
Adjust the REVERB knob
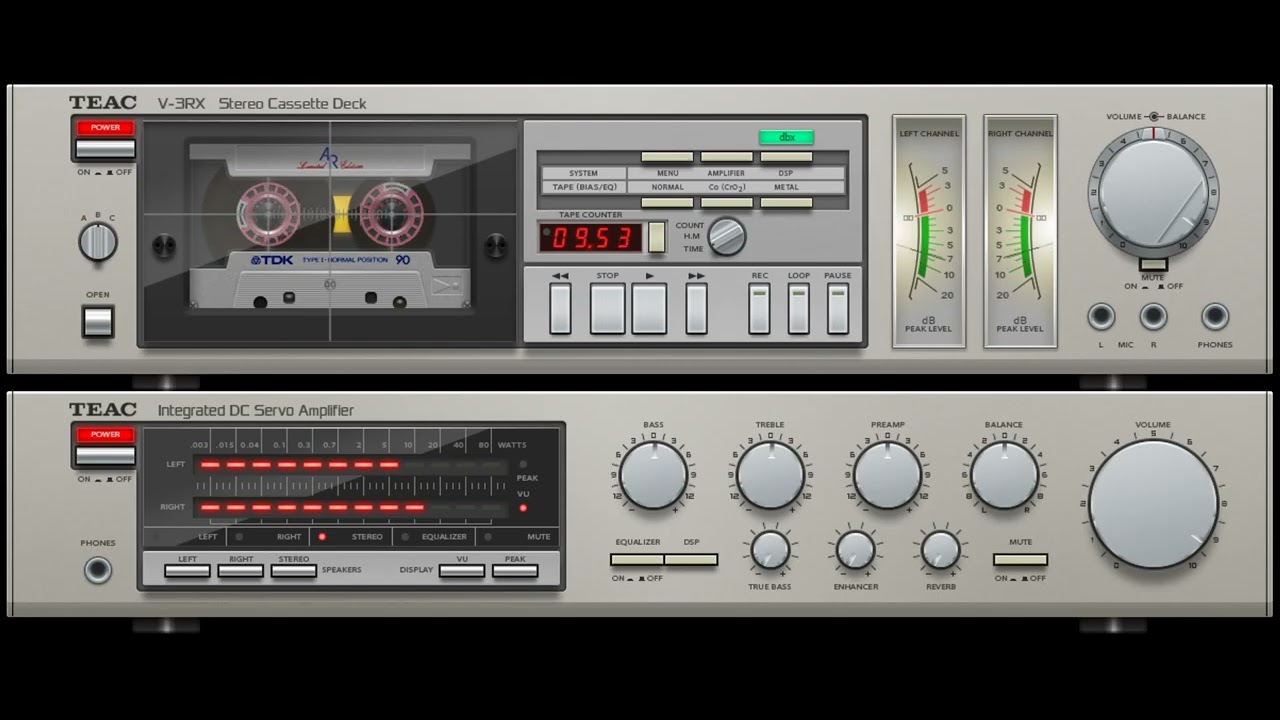(x=940, y=550)
